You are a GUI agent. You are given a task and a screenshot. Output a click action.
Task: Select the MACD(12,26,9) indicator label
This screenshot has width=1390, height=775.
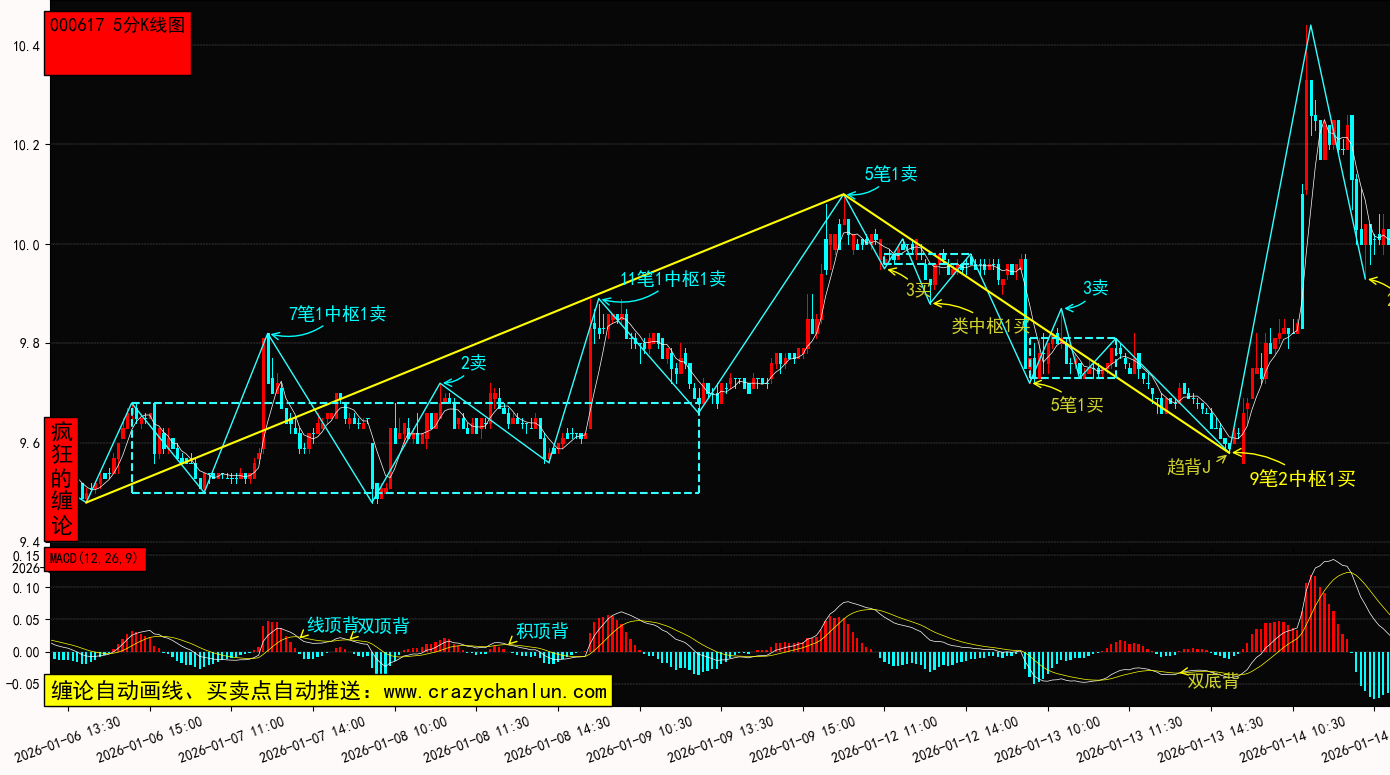(x=95, y=559)
